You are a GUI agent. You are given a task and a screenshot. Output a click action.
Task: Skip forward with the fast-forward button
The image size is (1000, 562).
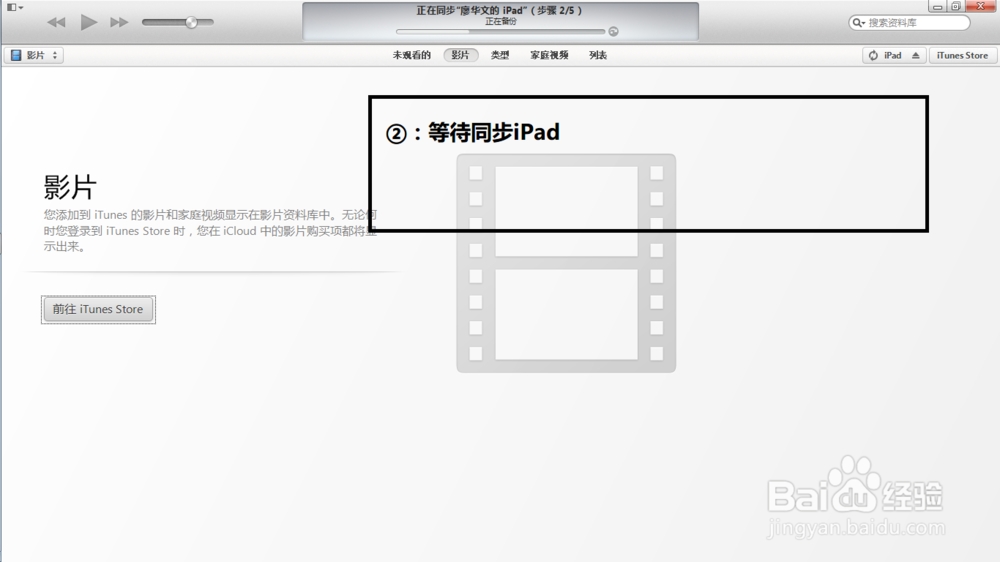tap(119, 22)
